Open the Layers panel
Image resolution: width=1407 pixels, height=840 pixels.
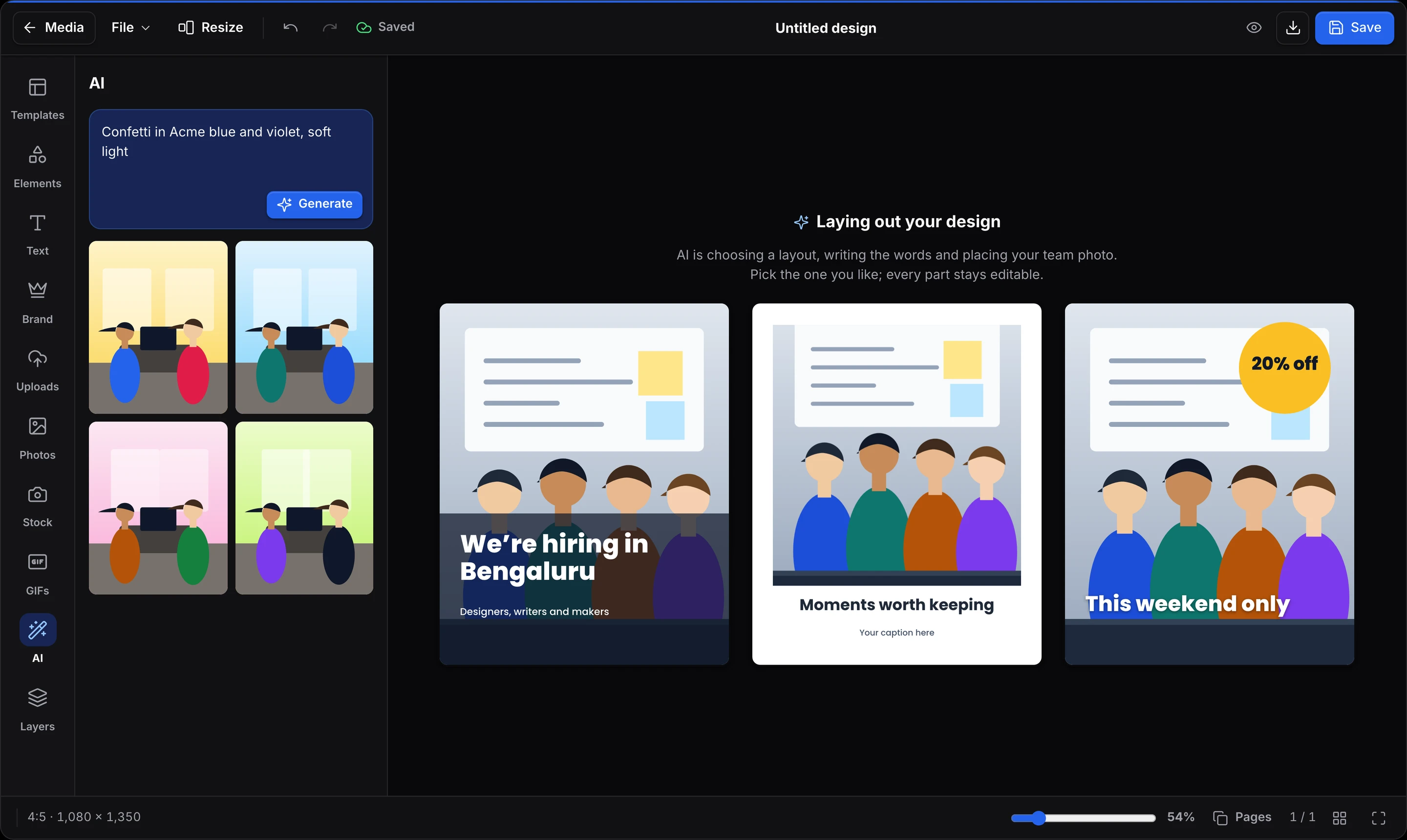(37, 711)
